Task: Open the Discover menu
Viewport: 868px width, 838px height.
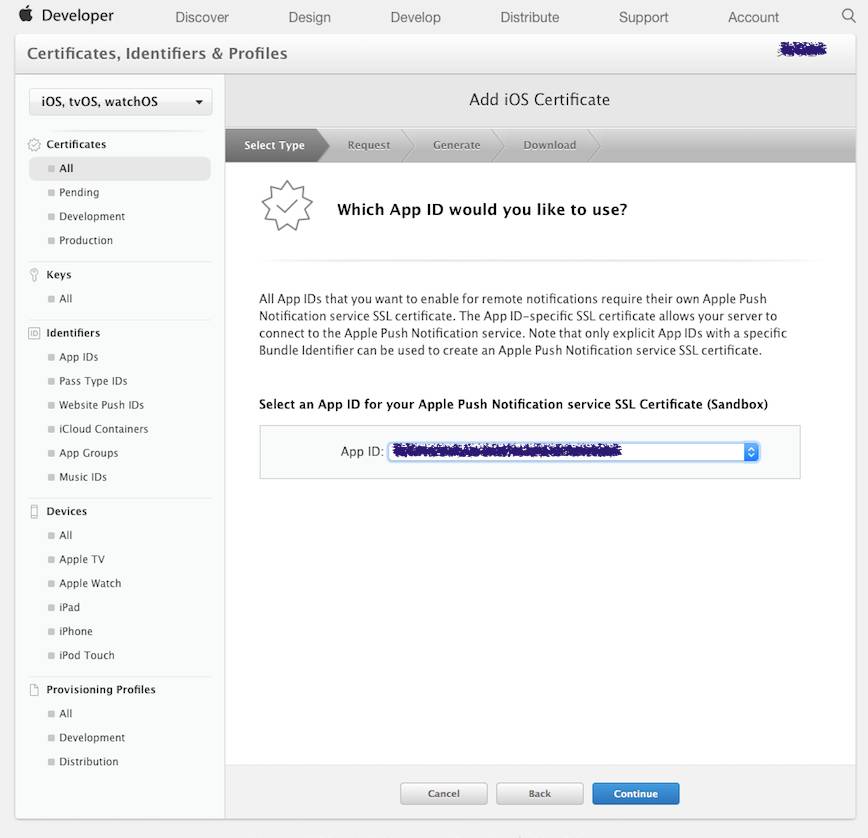Action: [x=202, y=17]
